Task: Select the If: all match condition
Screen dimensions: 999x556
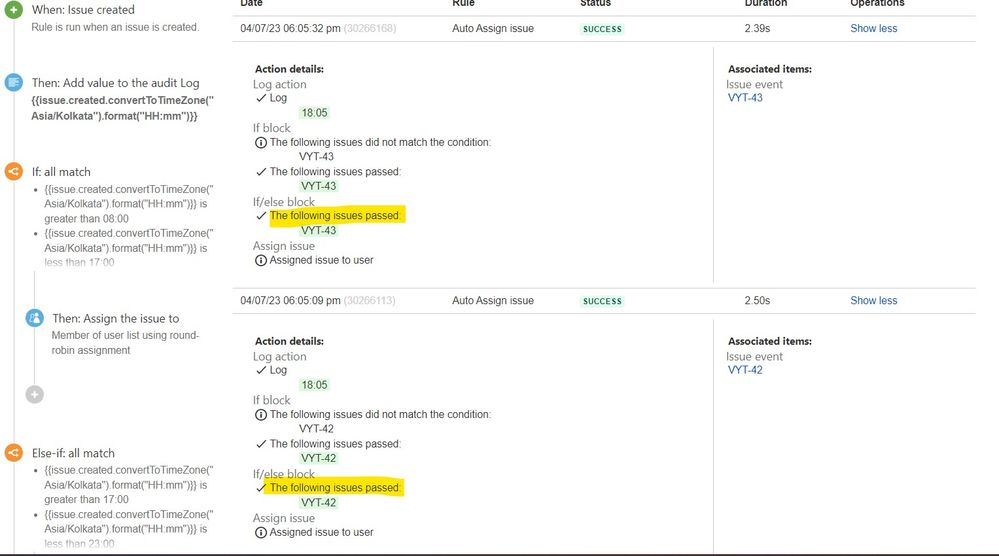Action: click(61, 172)
